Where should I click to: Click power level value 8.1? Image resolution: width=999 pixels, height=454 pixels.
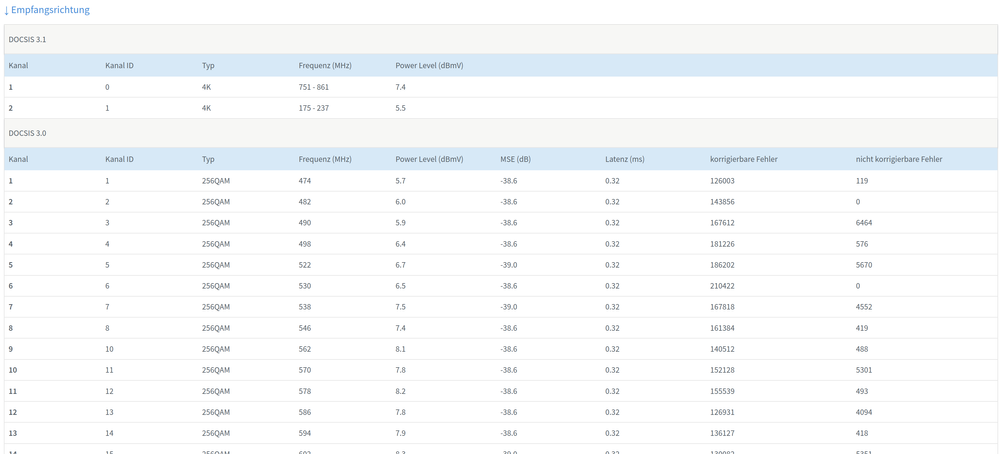click(x=401, y=349)
